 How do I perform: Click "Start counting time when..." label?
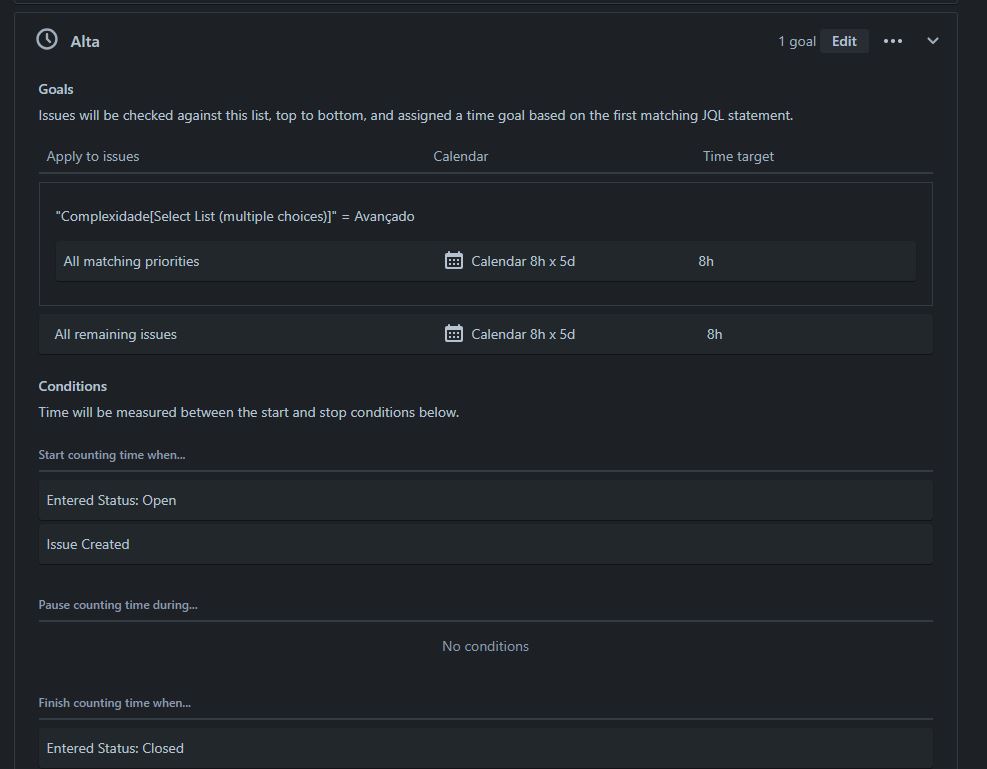pyautogui.click(x=112, y=455)
